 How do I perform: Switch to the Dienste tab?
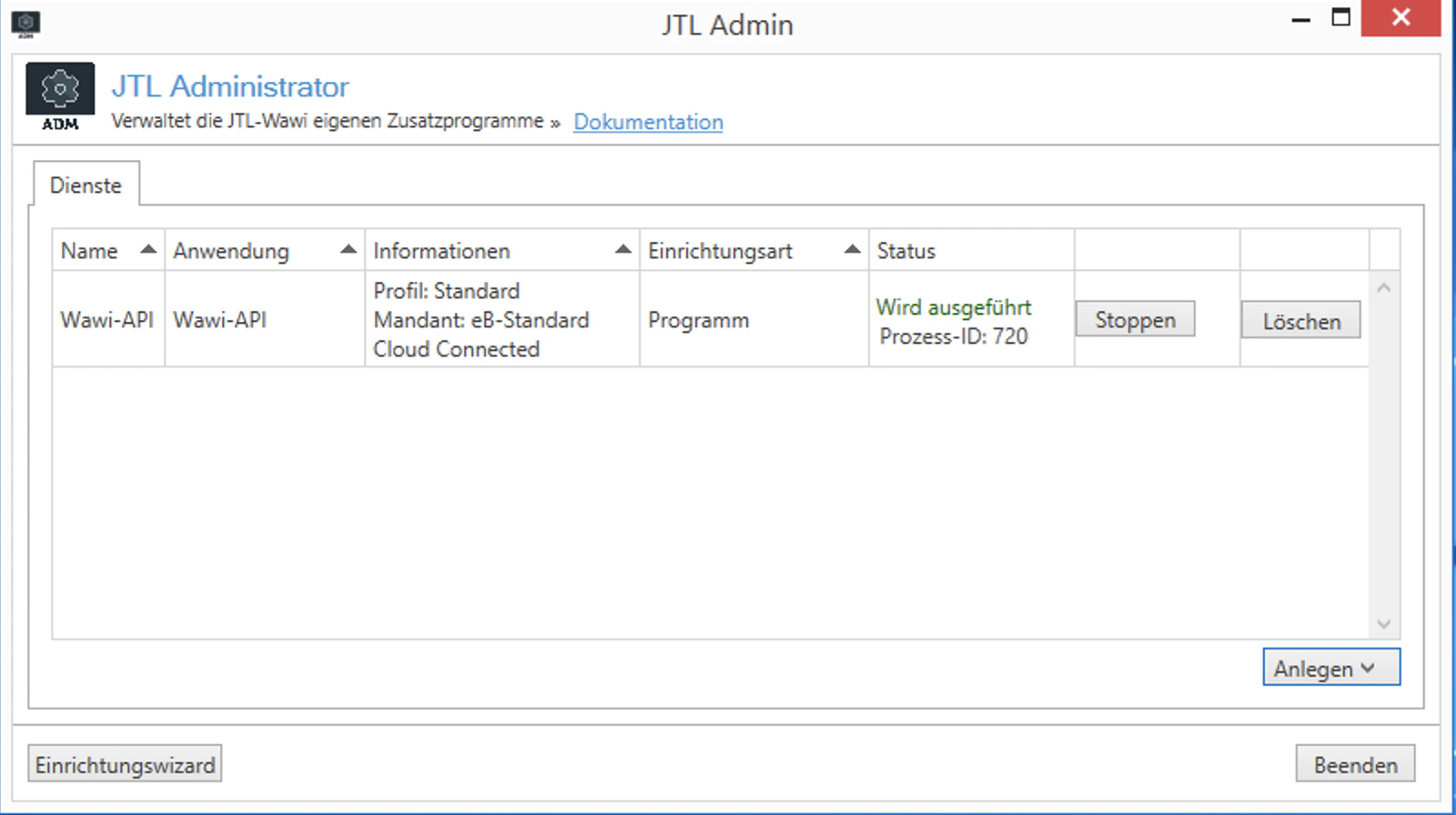click(x=86, y=185)
